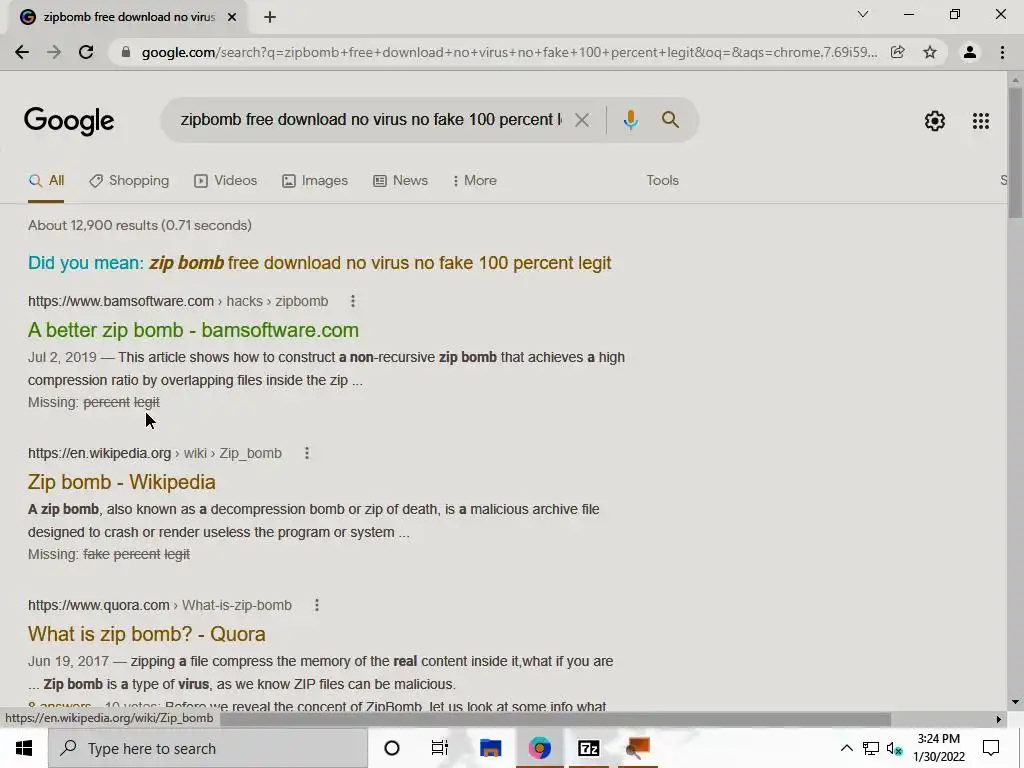Click the Google logo
1024x768 pixels.
click(x=69, y=121)
